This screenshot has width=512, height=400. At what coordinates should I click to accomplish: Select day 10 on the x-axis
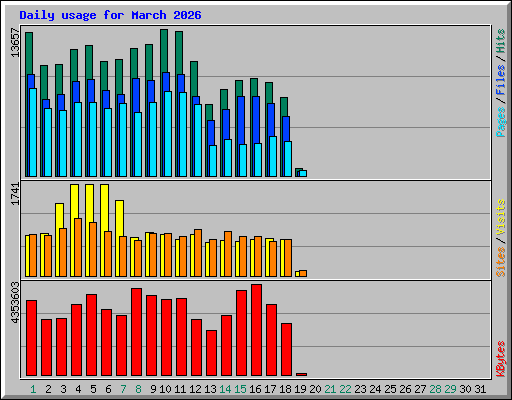(165, 389)
